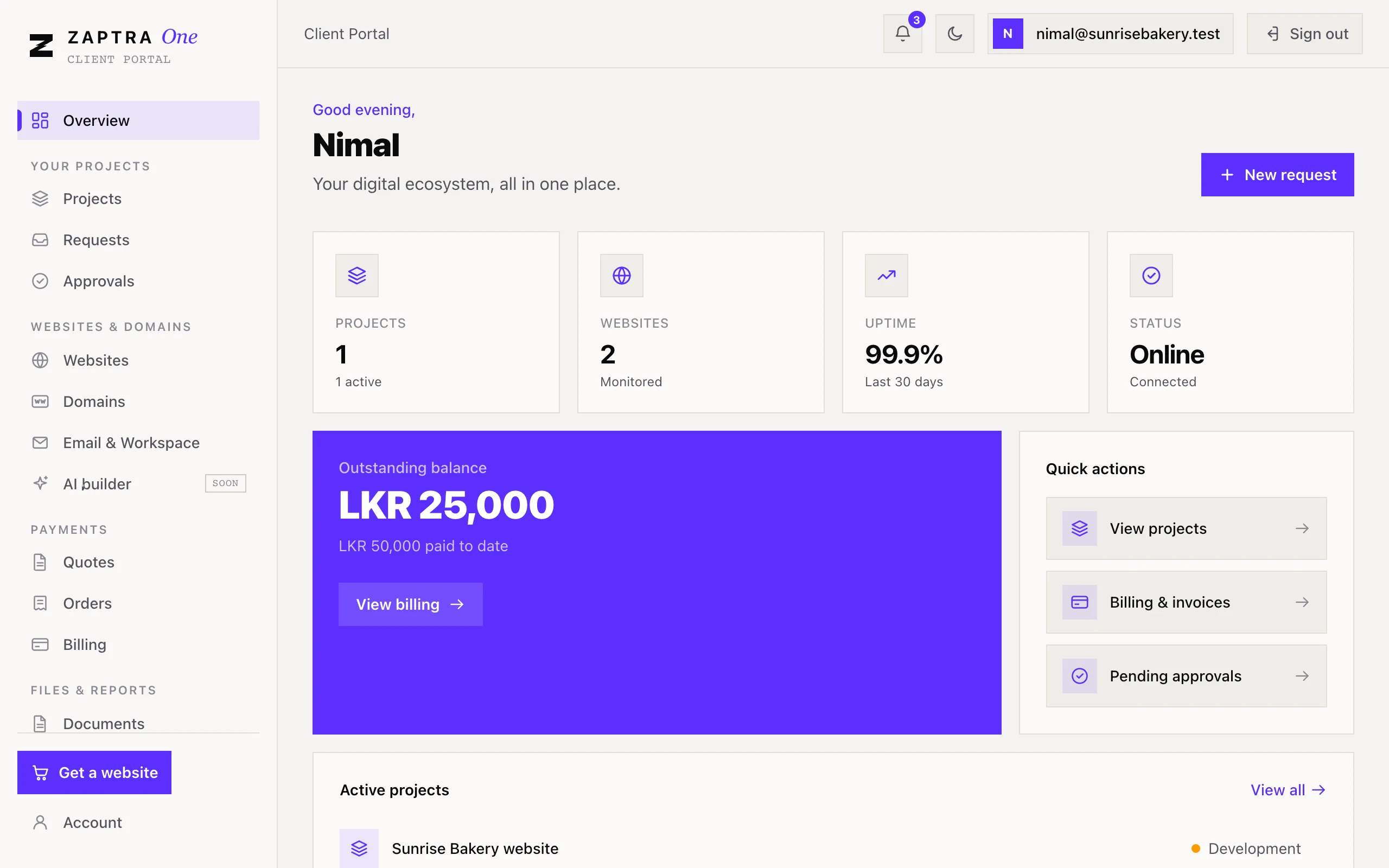The image size is (1389, 868).
Task: Click the card icon in Billing & invoices action
Action: tap(1080, 602)
